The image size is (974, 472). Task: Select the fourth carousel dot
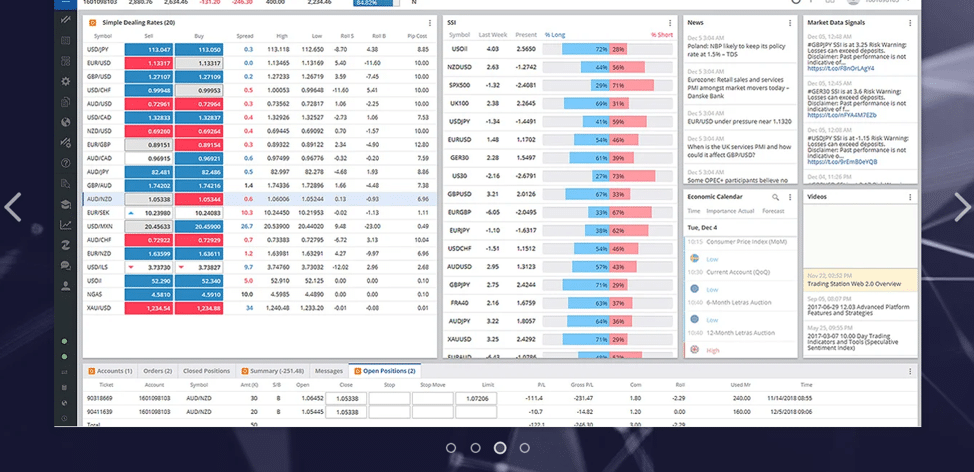[524, 448]
